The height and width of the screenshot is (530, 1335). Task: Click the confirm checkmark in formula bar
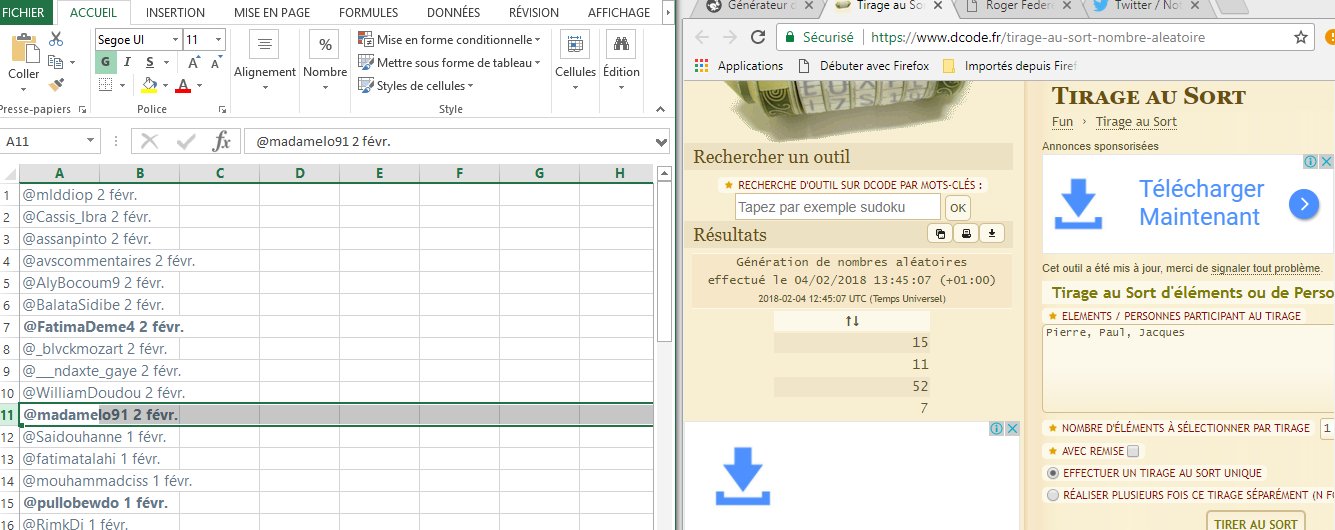(186, 141)
